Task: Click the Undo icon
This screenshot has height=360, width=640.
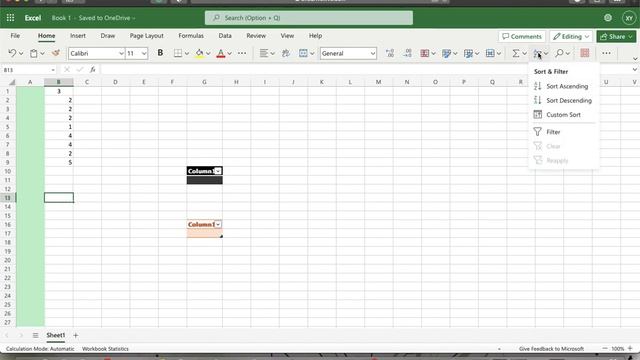Action: pyautogui.click(x=12, y=53)
